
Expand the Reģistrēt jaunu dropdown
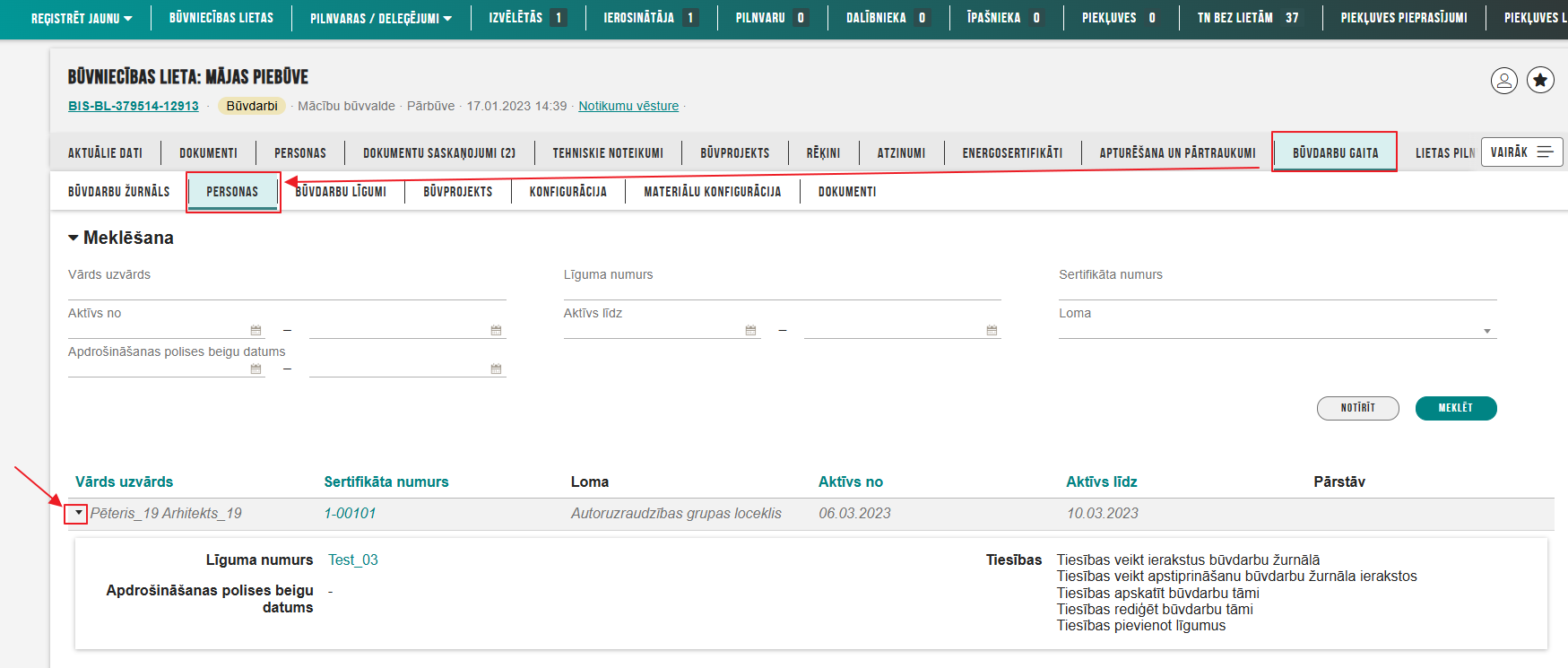(82, 18)
